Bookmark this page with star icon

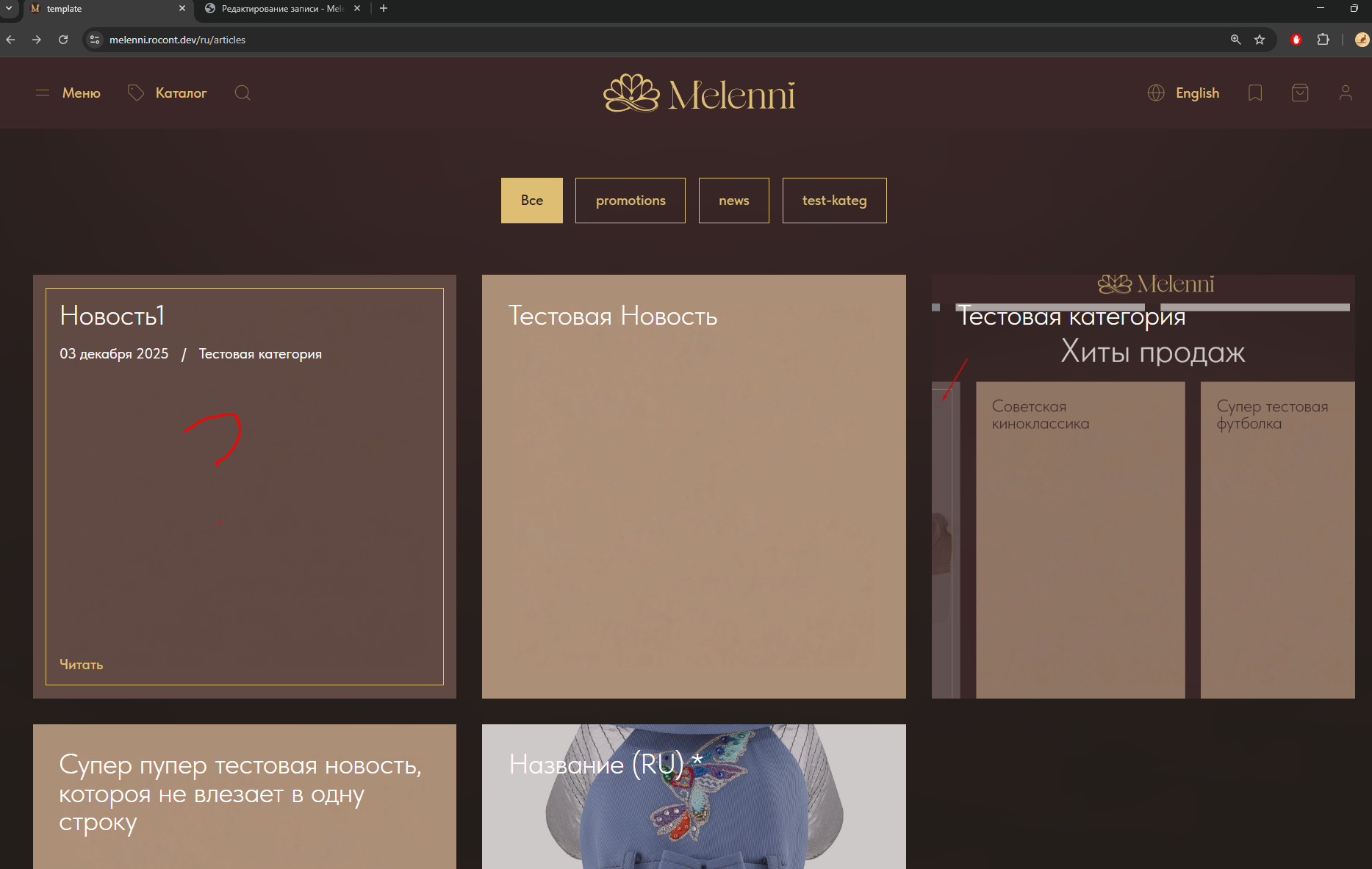tap(1260, 40)
